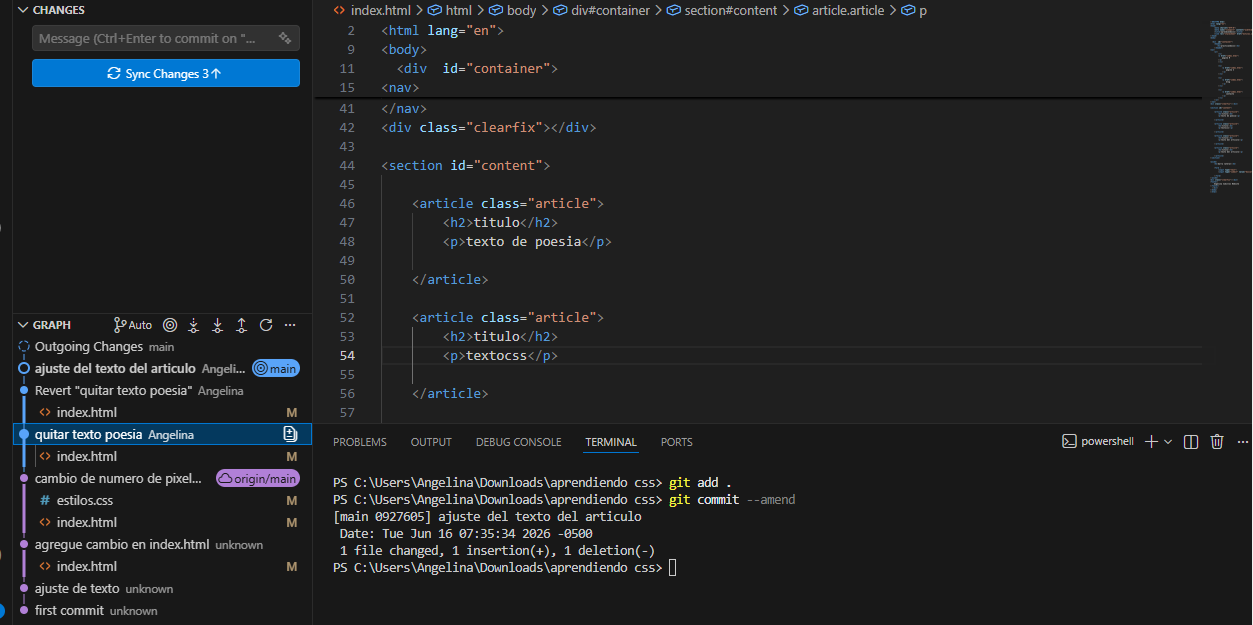The height and width of the screenshot is (625, 1253).
Task: Collapse the CHANGES section
Action: (x=24, y=9)
